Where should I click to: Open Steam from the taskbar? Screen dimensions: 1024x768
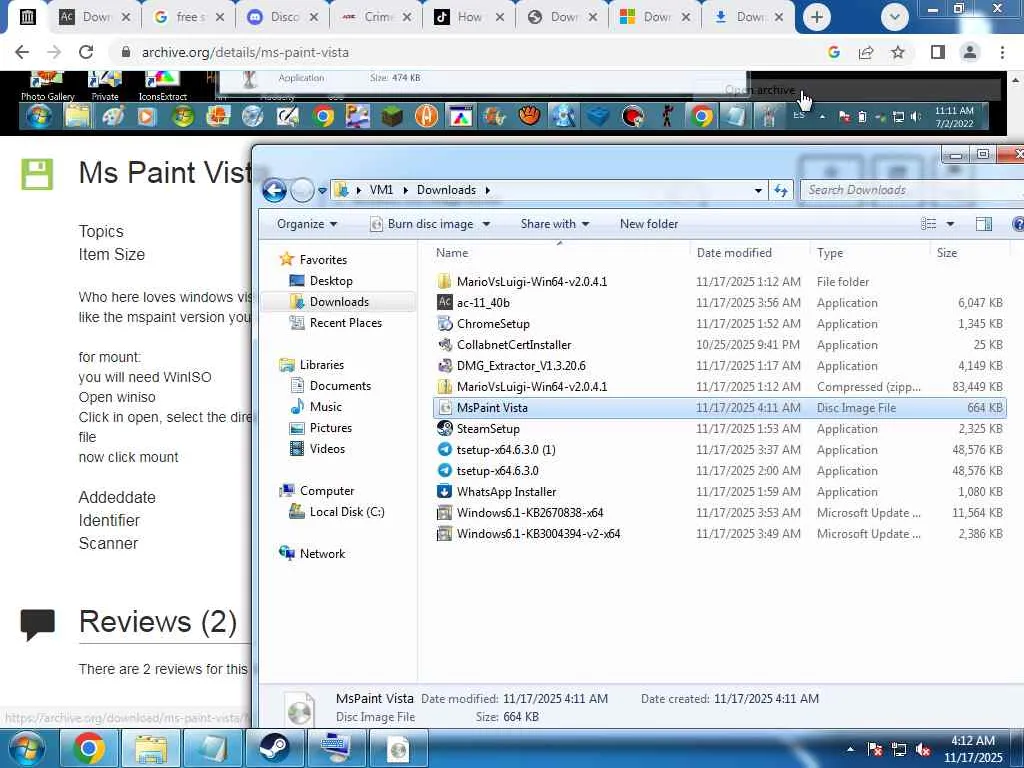pyautogui.click(x=274, y=748)
